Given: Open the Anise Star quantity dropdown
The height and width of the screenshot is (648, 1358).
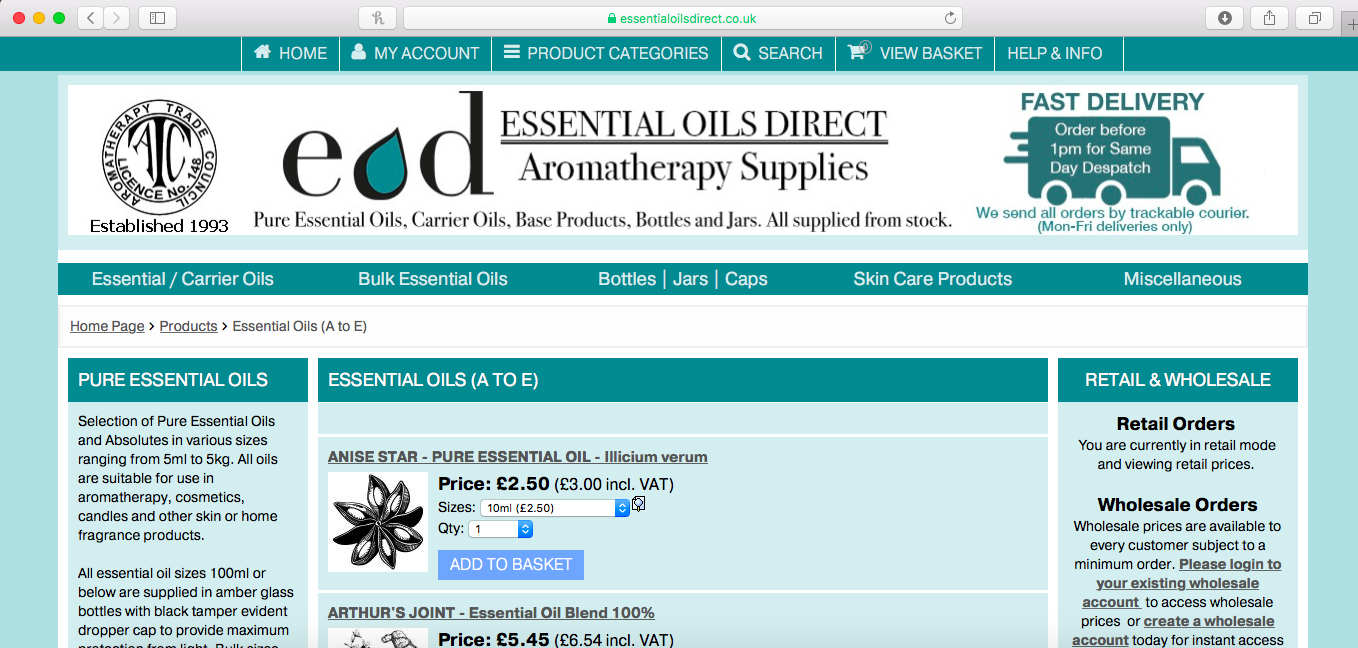Looking at the screenshot, I should tap(501, 529).
